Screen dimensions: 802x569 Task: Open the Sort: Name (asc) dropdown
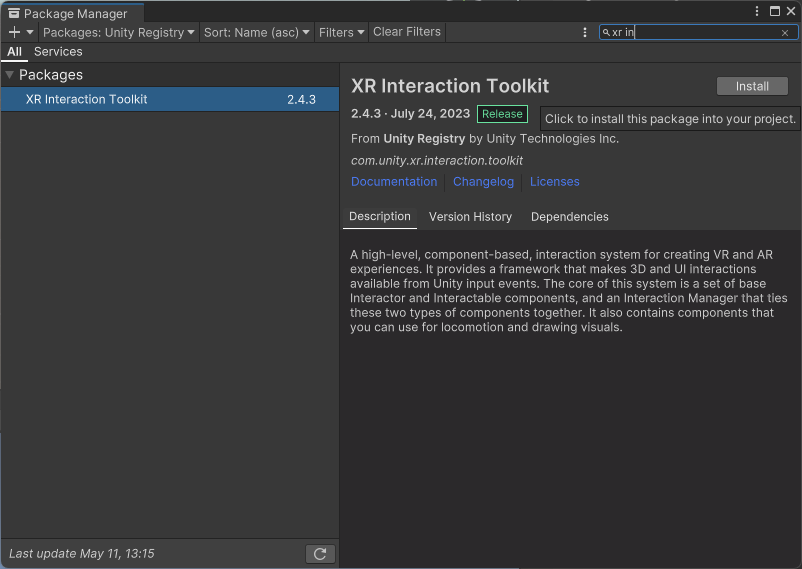(x=256, y=32)
